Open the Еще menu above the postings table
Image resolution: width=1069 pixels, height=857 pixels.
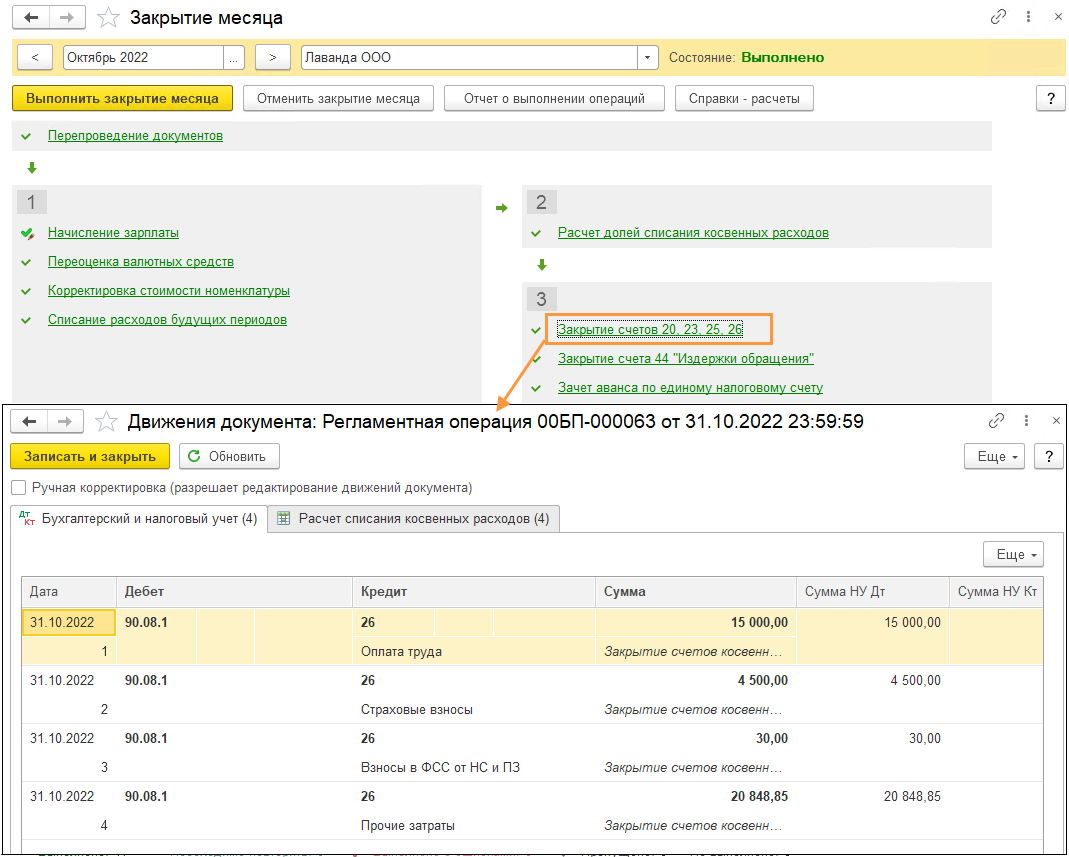1013,554
